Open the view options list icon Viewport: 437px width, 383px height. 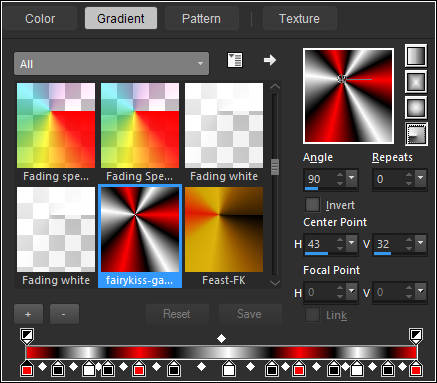[235, 60]
